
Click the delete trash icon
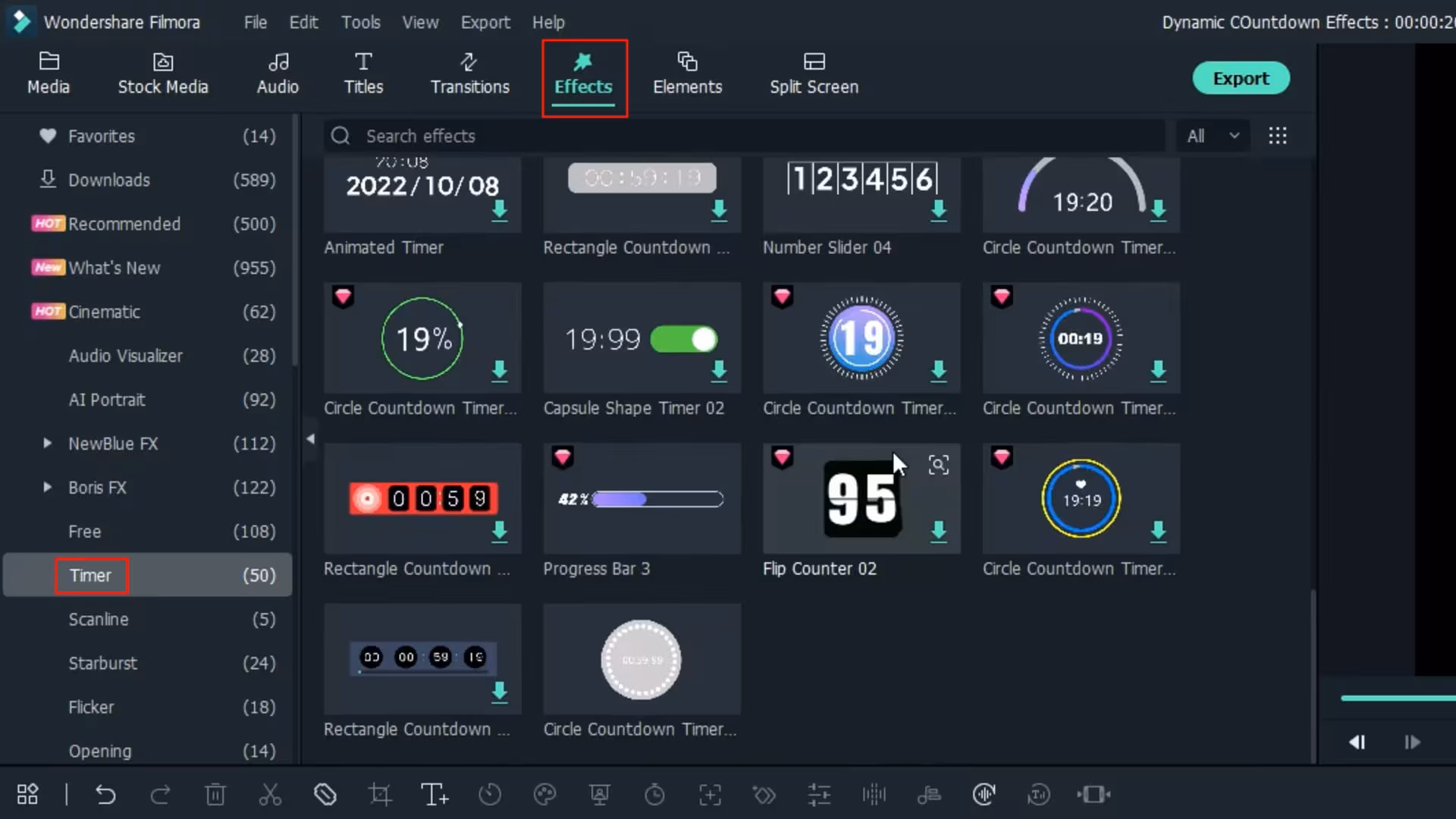pyautogui.click(x=215, y=795)
